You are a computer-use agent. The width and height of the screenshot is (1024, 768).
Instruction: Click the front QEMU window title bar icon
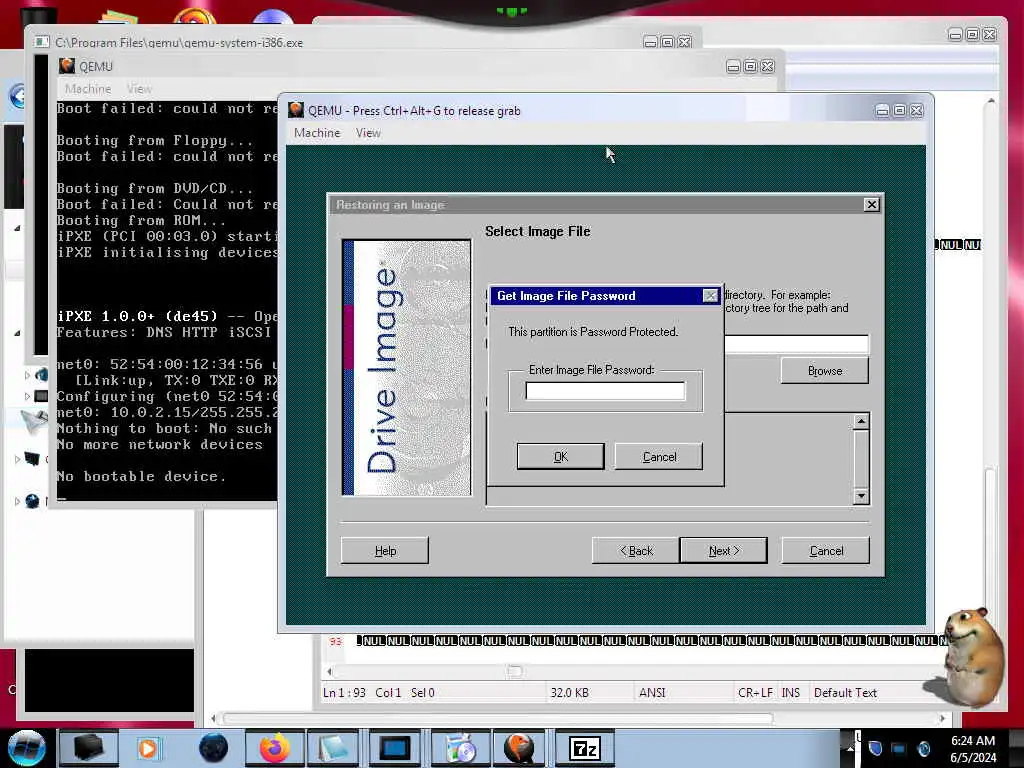pyautogui.click(x=296, y=110)
